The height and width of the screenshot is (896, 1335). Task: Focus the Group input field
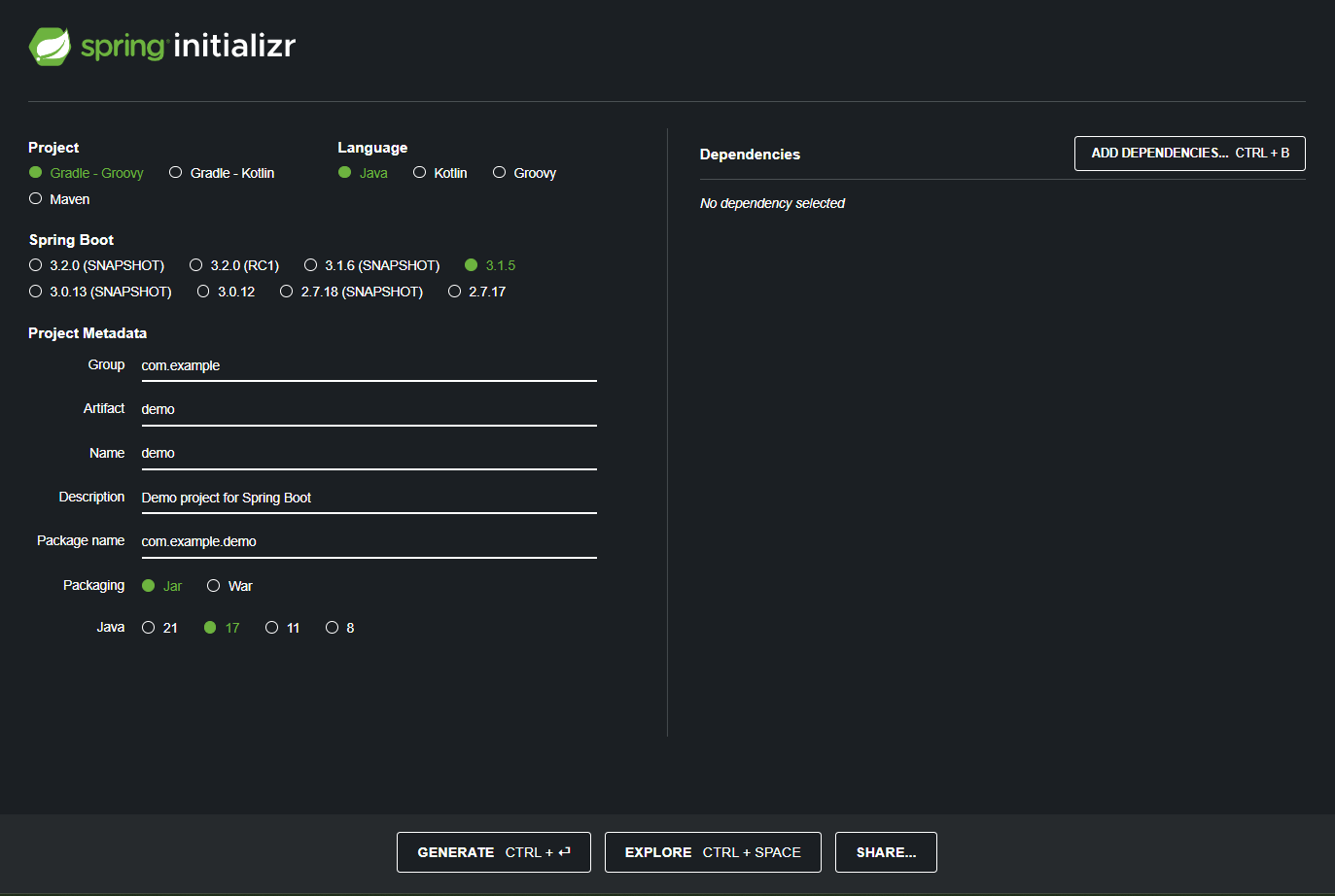(369, 365)
